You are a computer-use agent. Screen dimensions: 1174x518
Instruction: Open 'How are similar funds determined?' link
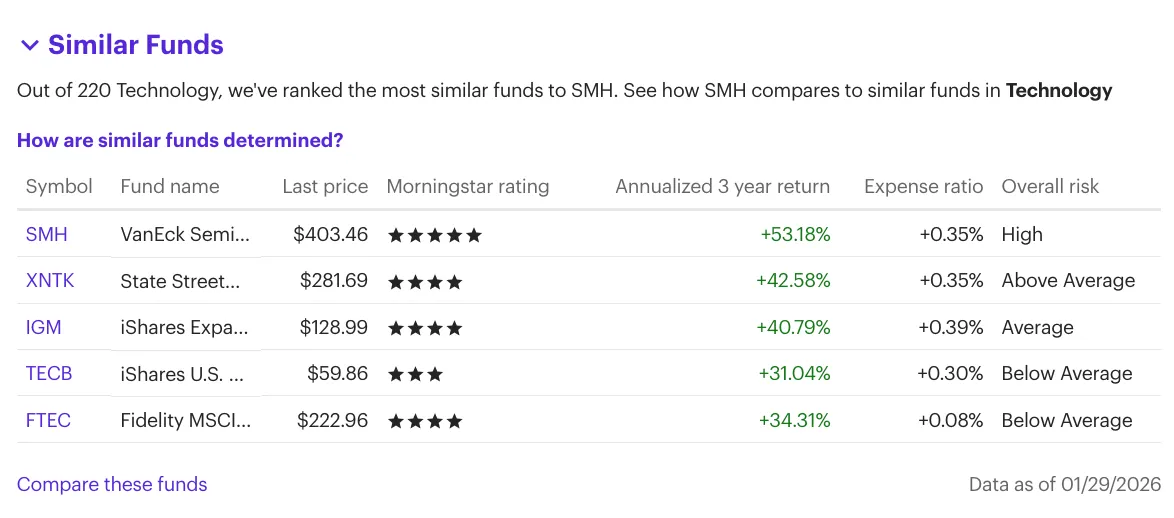click(x=180, y=140)
